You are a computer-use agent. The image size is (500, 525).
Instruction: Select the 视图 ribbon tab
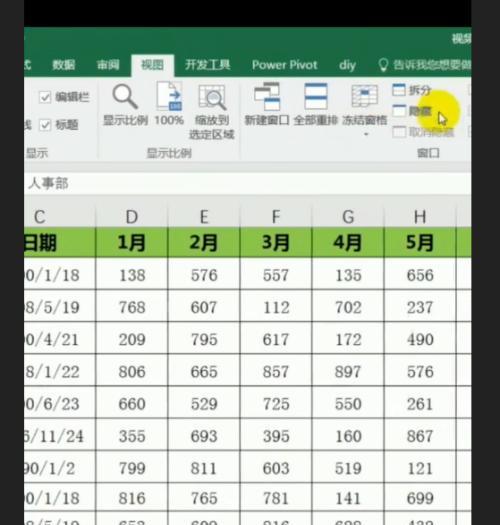point(152,65)
